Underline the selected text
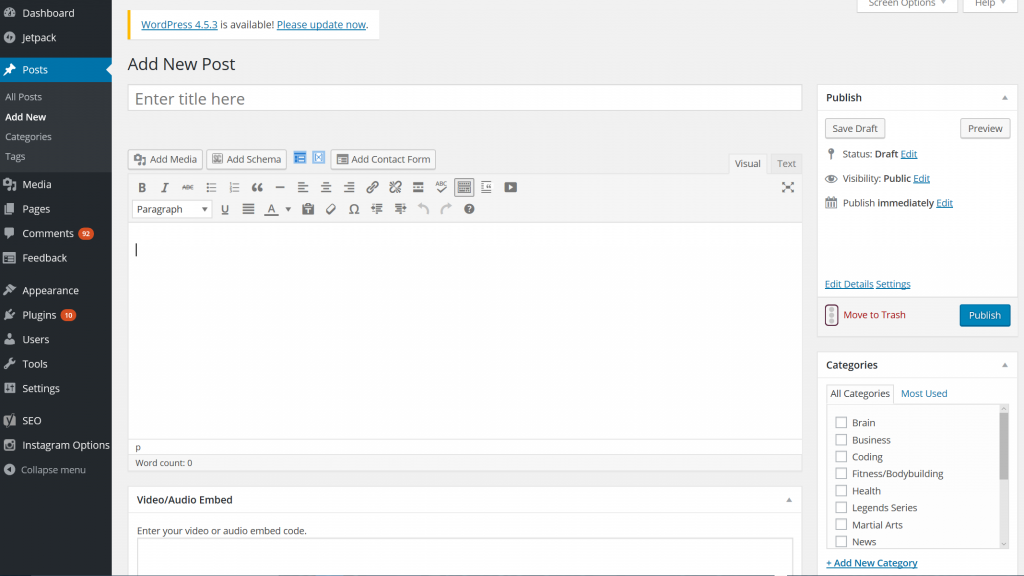The width and height of the screenshot is (1024, 576). pos(225,210)
